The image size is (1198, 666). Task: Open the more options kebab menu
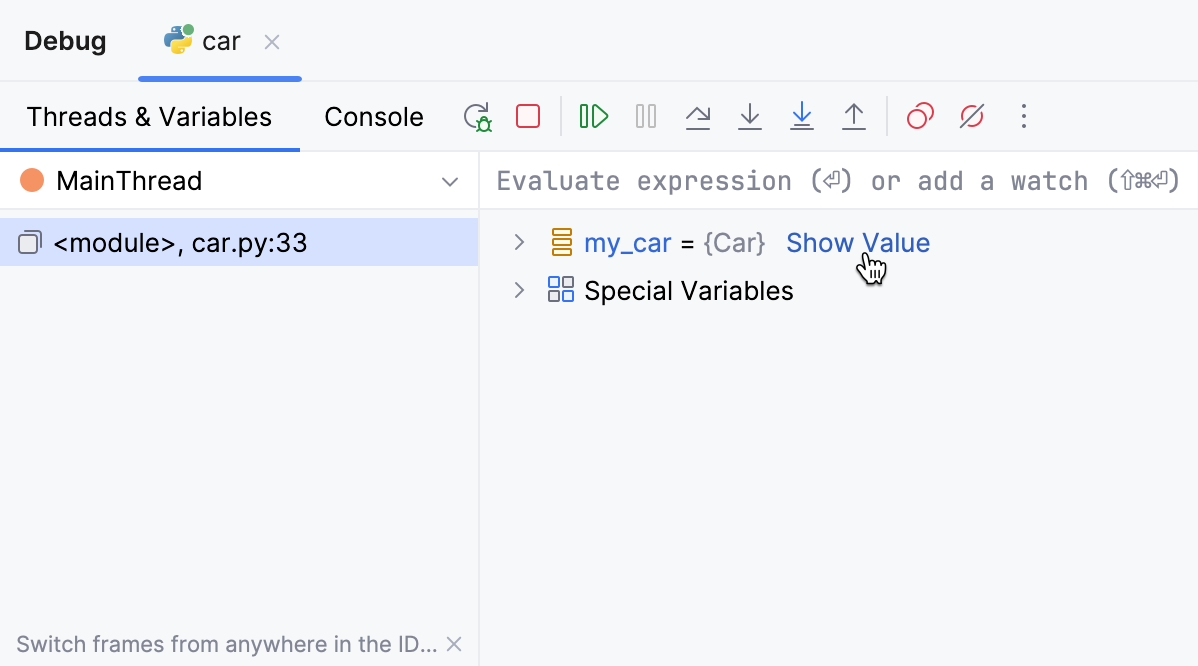point(1023,116)
